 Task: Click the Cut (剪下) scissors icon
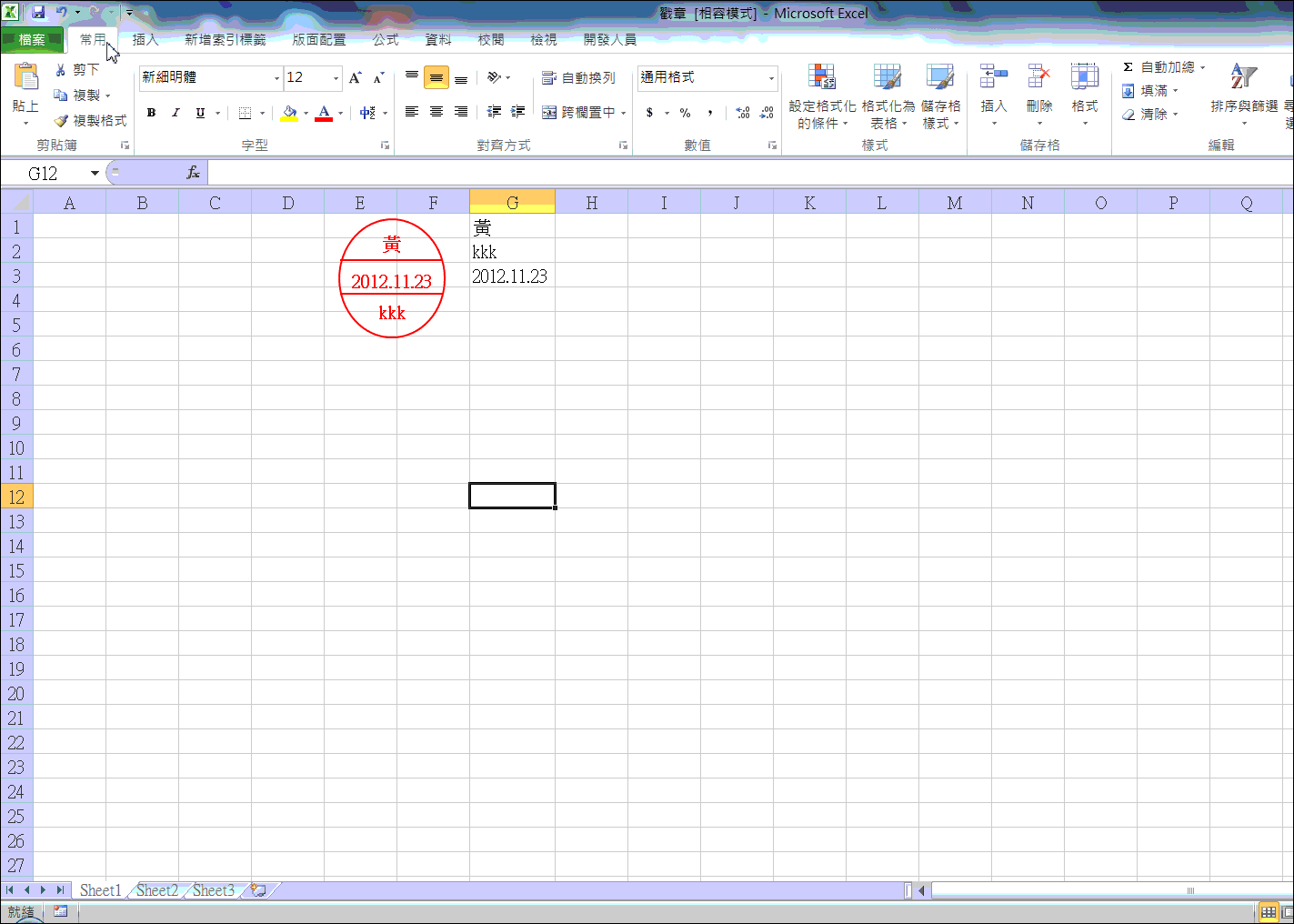point(61,70)
